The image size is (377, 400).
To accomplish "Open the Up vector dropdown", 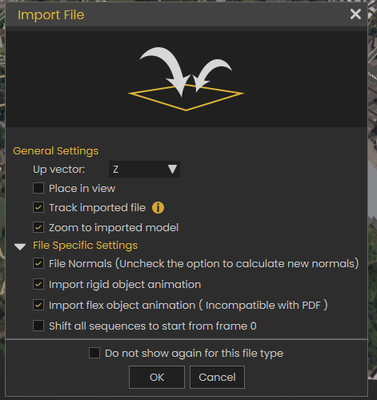I will point(144,169).
